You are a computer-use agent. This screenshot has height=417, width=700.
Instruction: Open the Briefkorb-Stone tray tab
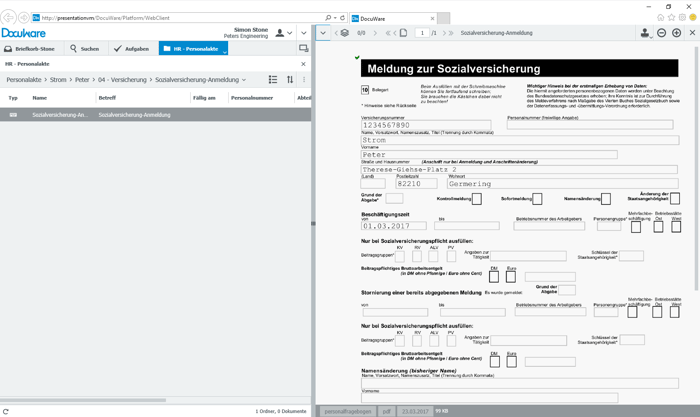click(x=29, y=49)
